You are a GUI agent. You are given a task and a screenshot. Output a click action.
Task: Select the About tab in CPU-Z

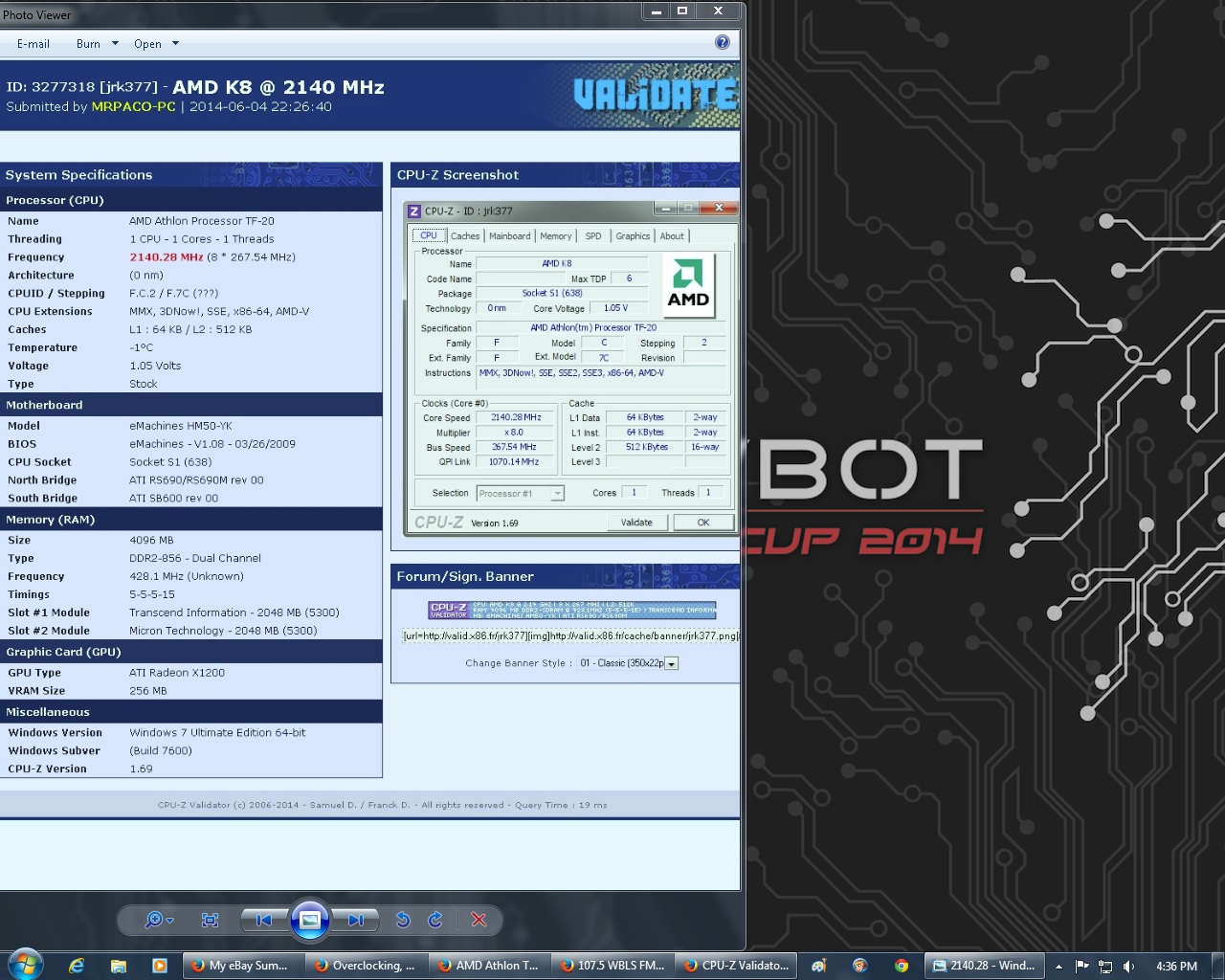coord(672,235)
